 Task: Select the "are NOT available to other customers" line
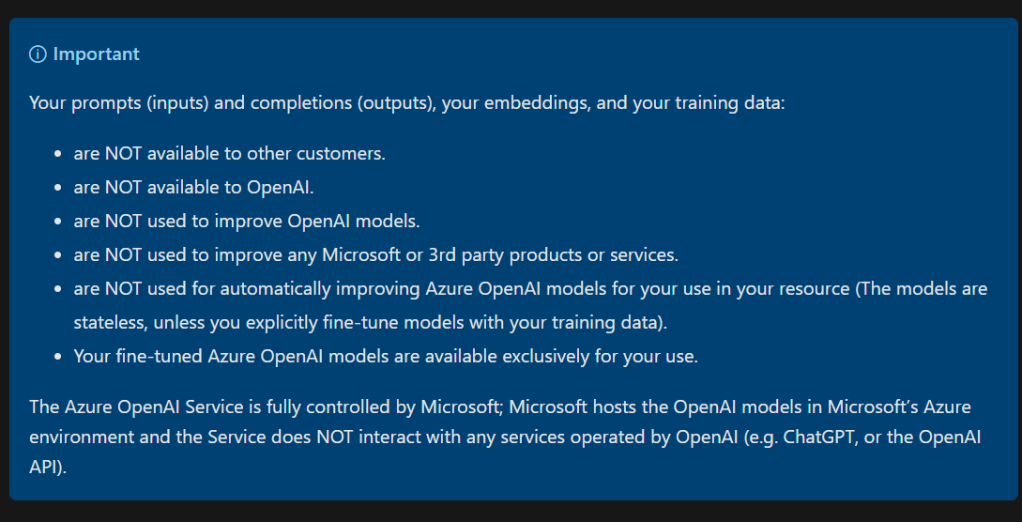[x=229, y=153]
